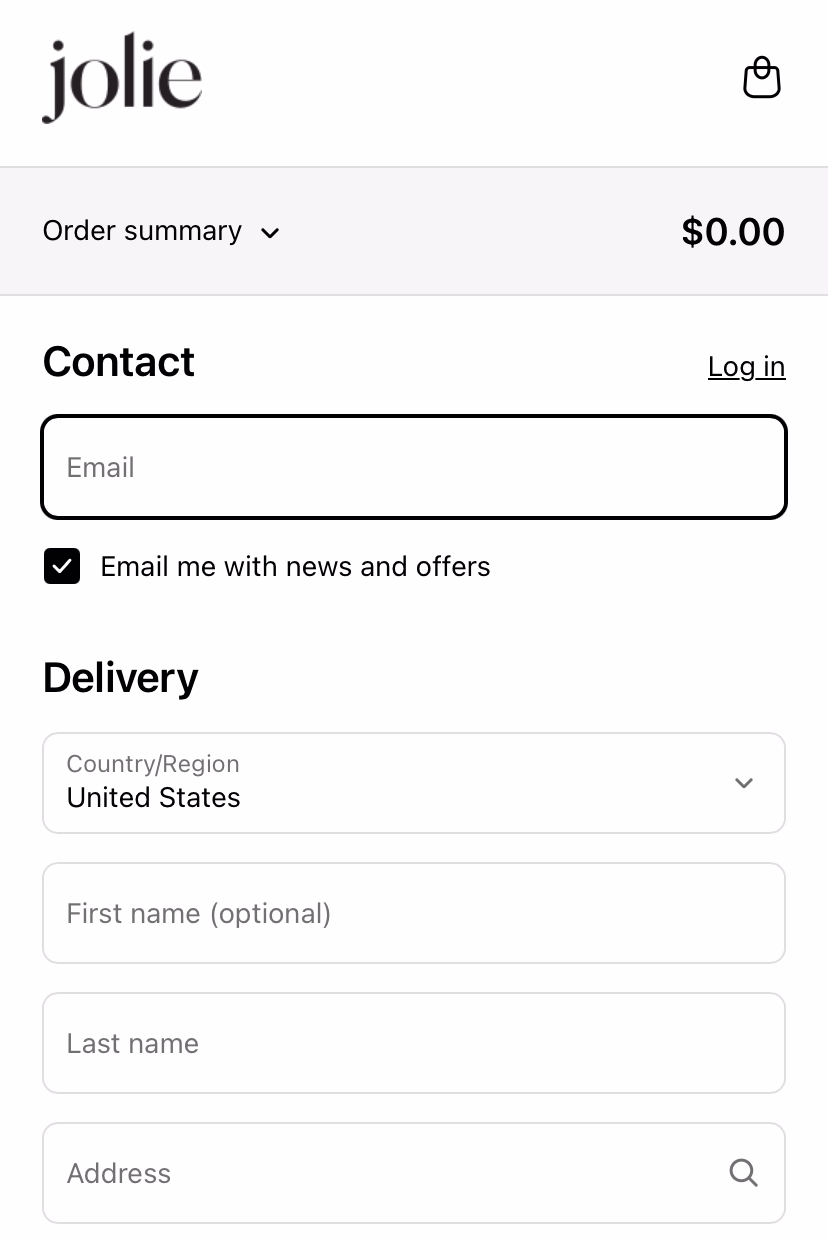
Task: Uncheck the news and offers checkbox
Action: pos(62,566)
